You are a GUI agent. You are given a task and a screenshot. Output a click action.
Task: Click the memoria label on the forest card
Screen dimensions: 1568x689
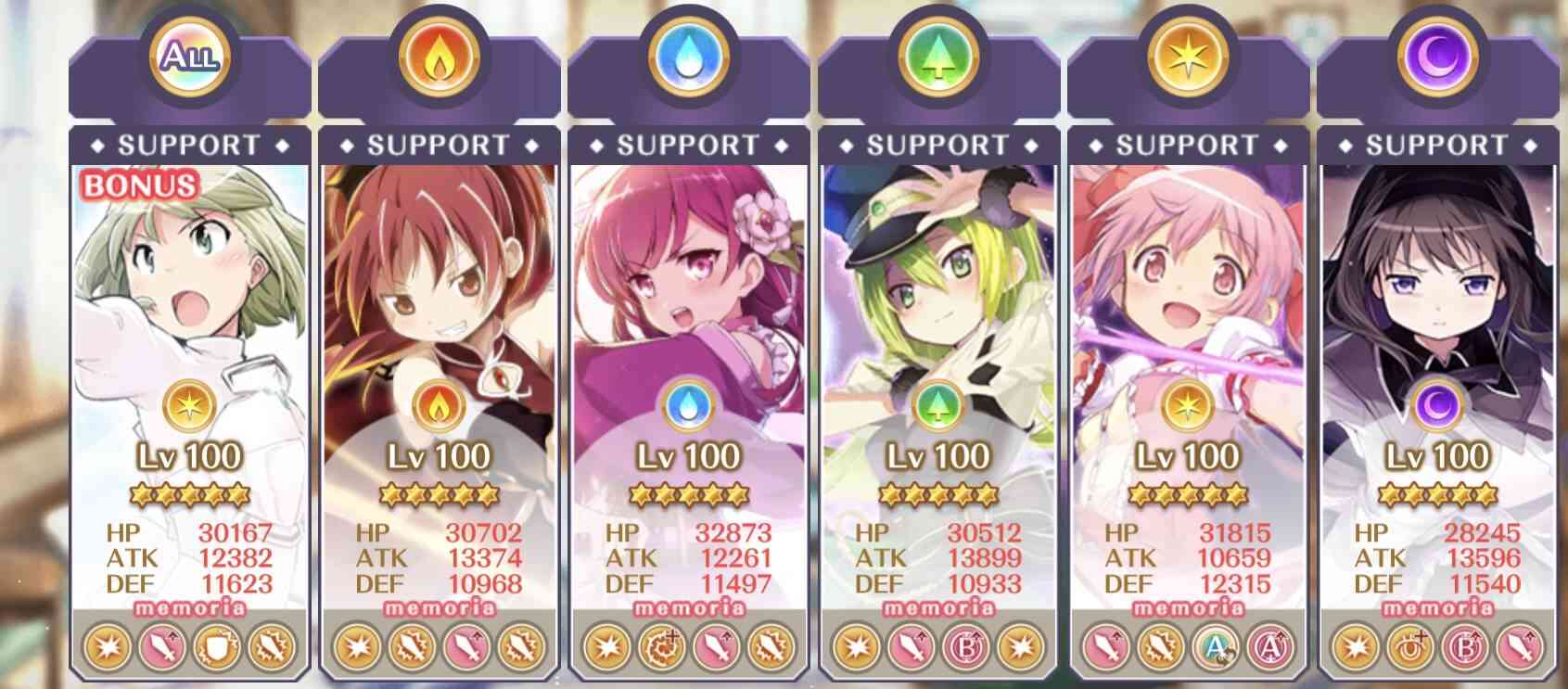(x=938, y=608)
